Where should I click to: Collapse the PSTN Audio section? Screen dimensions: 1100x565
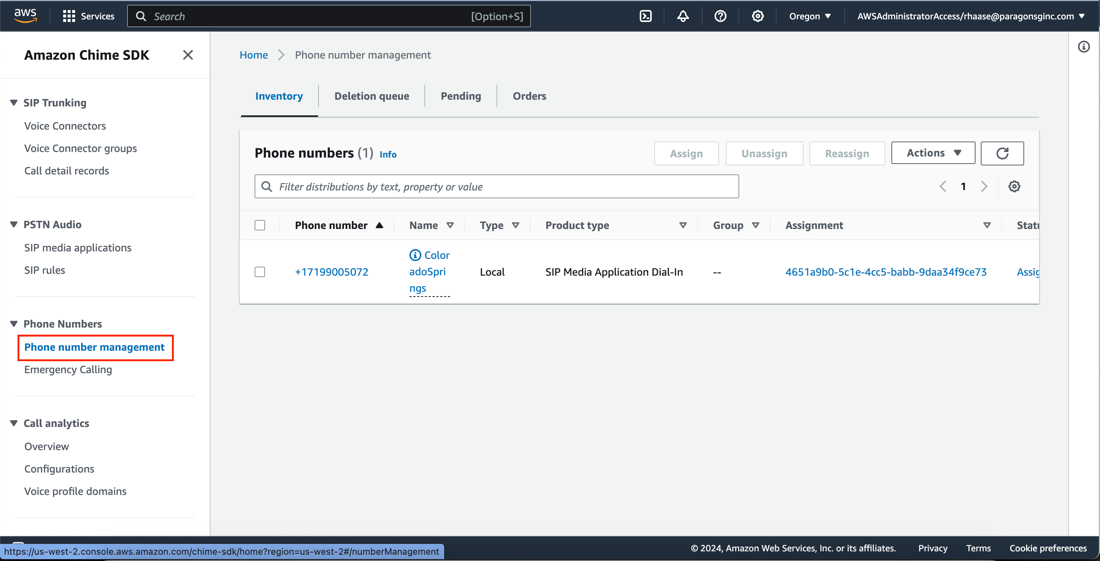(14, 225)
